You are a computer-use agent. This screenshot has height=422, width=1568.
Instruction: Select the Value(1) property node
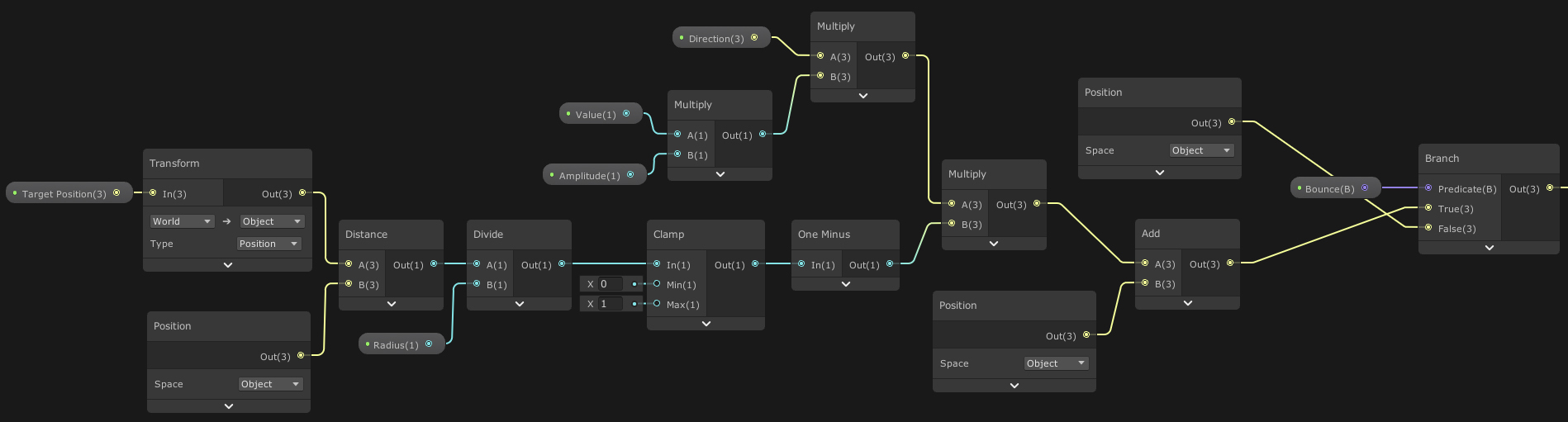pos(601,114)
